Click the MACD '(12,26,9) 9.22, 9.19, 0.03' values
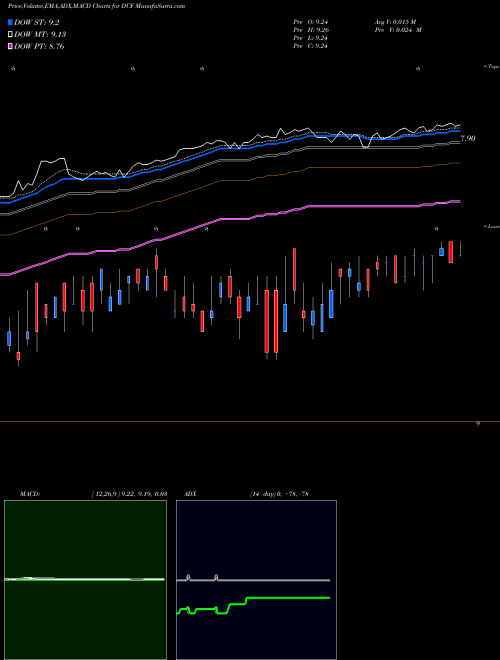 coord(129,494)
